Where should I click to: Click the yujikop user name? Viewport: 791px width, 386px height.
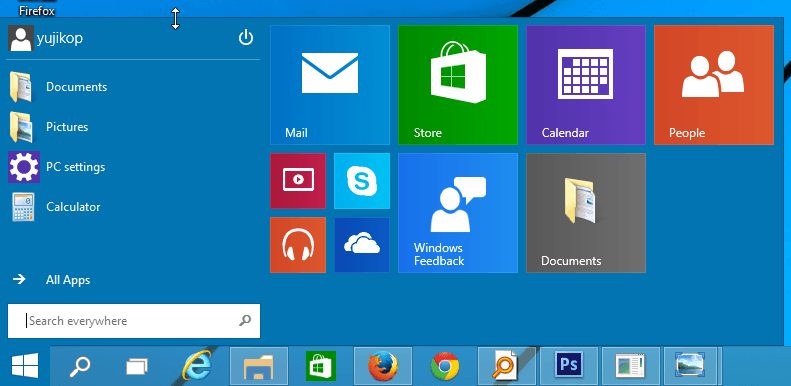(x=60, y=38)
